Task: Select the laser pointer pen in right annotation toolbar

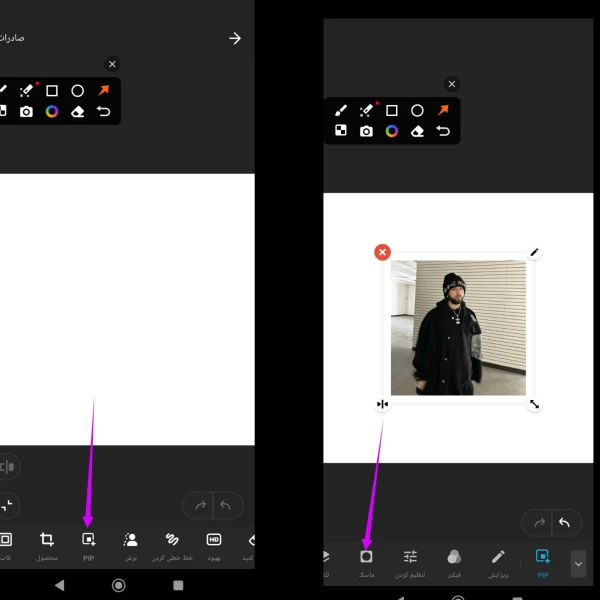Action: pos(367,110)
